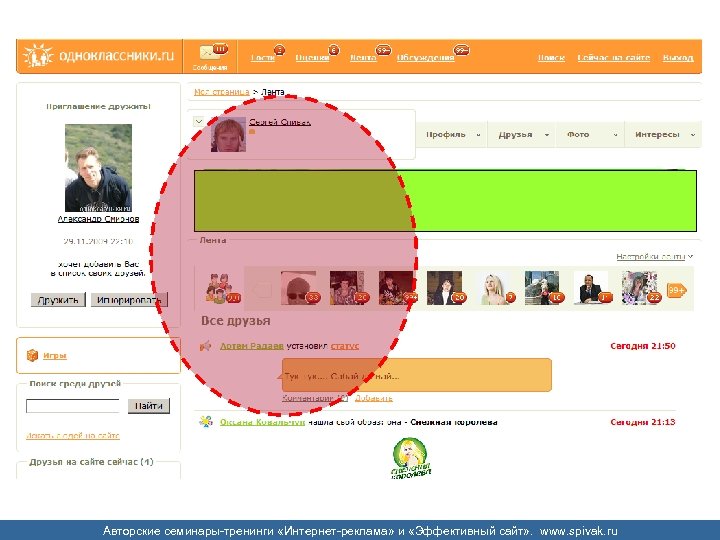Select friend thumbnail with badge 22
The width and height of the screenshot is (720, 540).
639,288
